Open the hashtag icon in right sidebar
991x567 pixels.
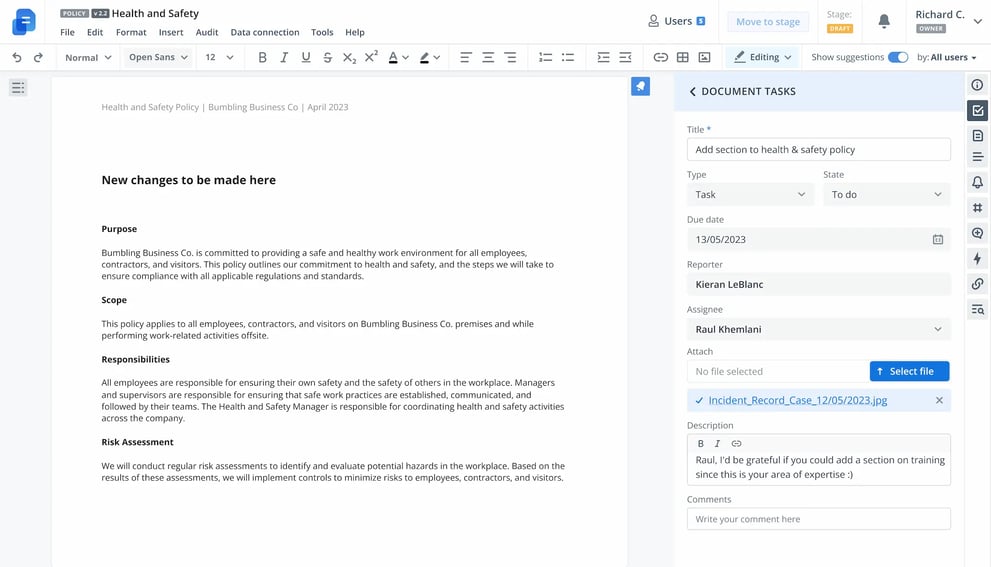[x=978, y=208]
